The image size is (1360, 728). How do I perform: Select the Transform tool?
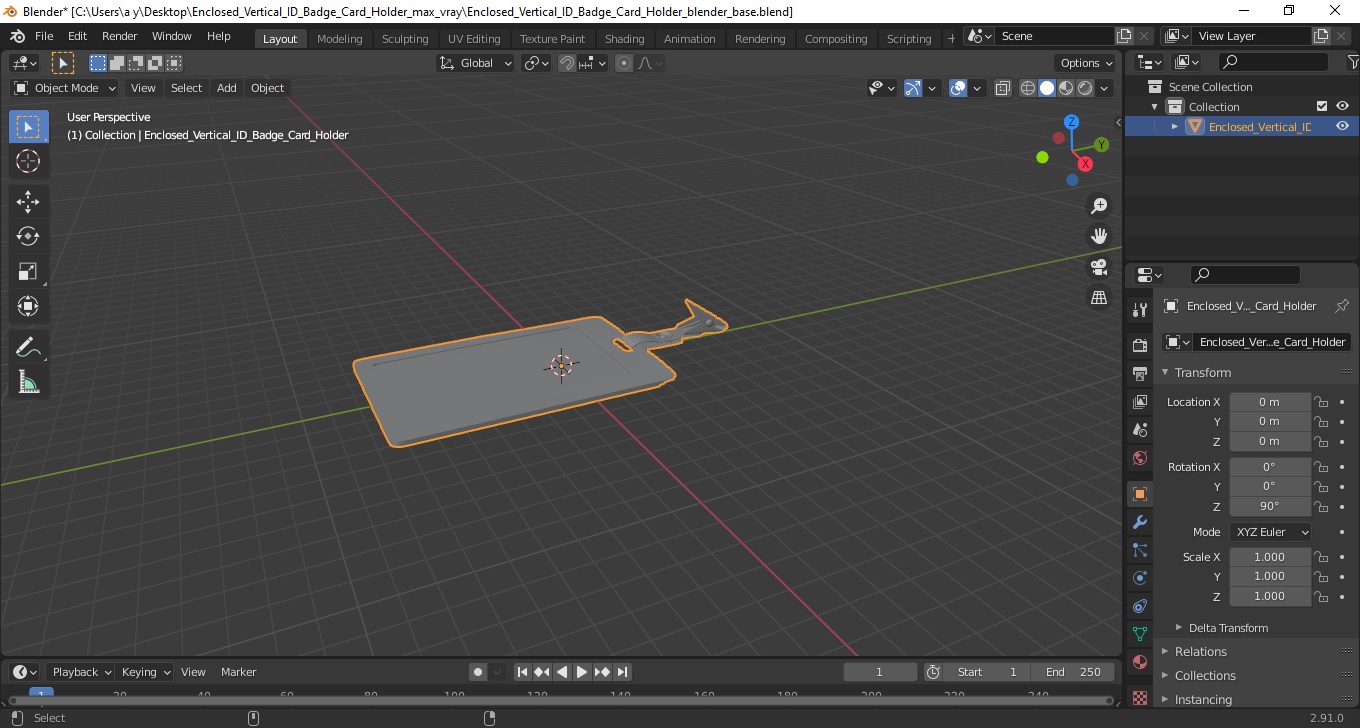pyautogui.click(x=28, y=306)
